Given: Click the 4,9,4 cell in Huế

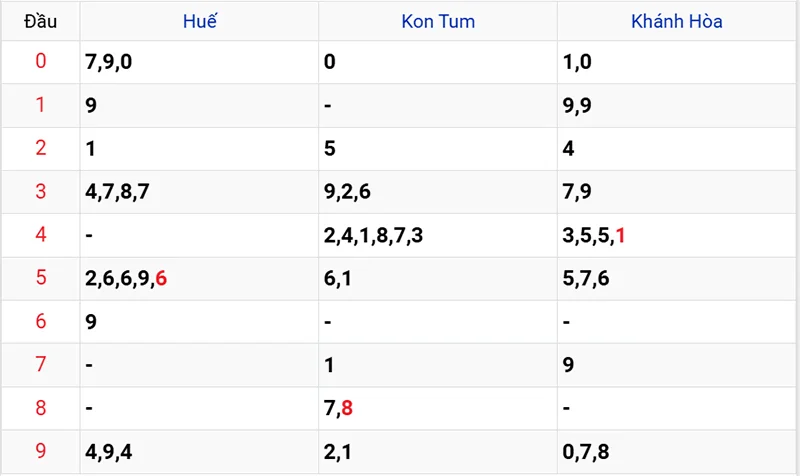Looking at the screenshot, I should point(109,452).
